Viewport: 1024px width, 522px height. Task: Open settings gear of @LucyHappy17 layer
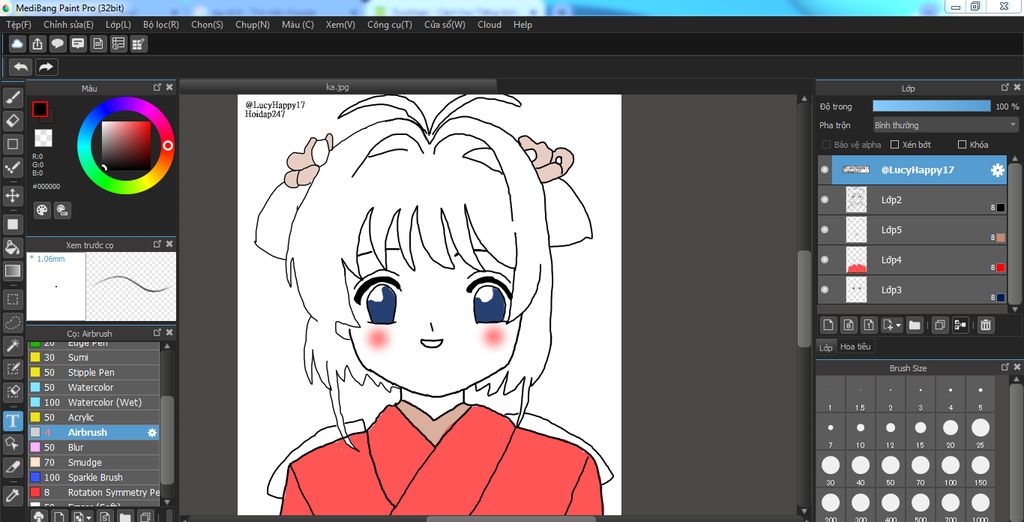(x=997, y=170)
